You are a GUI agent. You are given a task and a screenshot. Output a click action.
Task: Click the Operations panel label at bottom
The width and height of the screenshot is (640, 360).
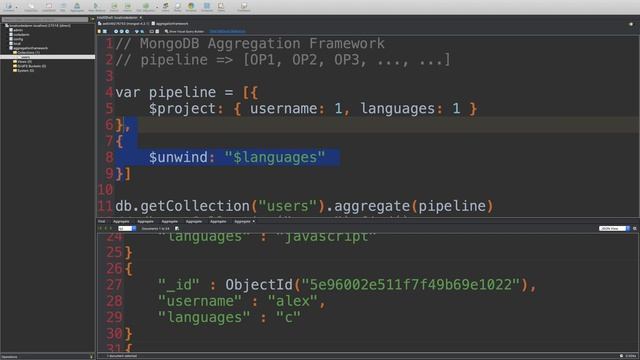[10, 357]
